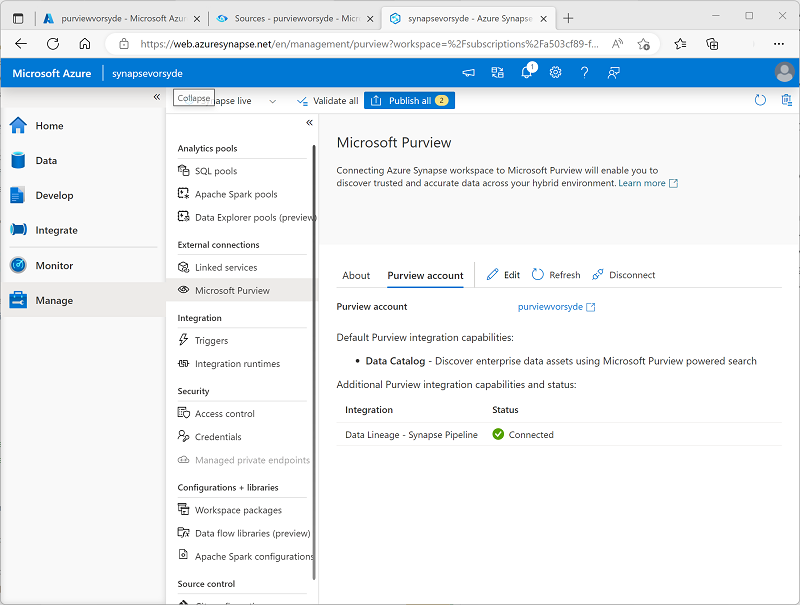Toggle the read aloud icon

(x=617, y=44)
